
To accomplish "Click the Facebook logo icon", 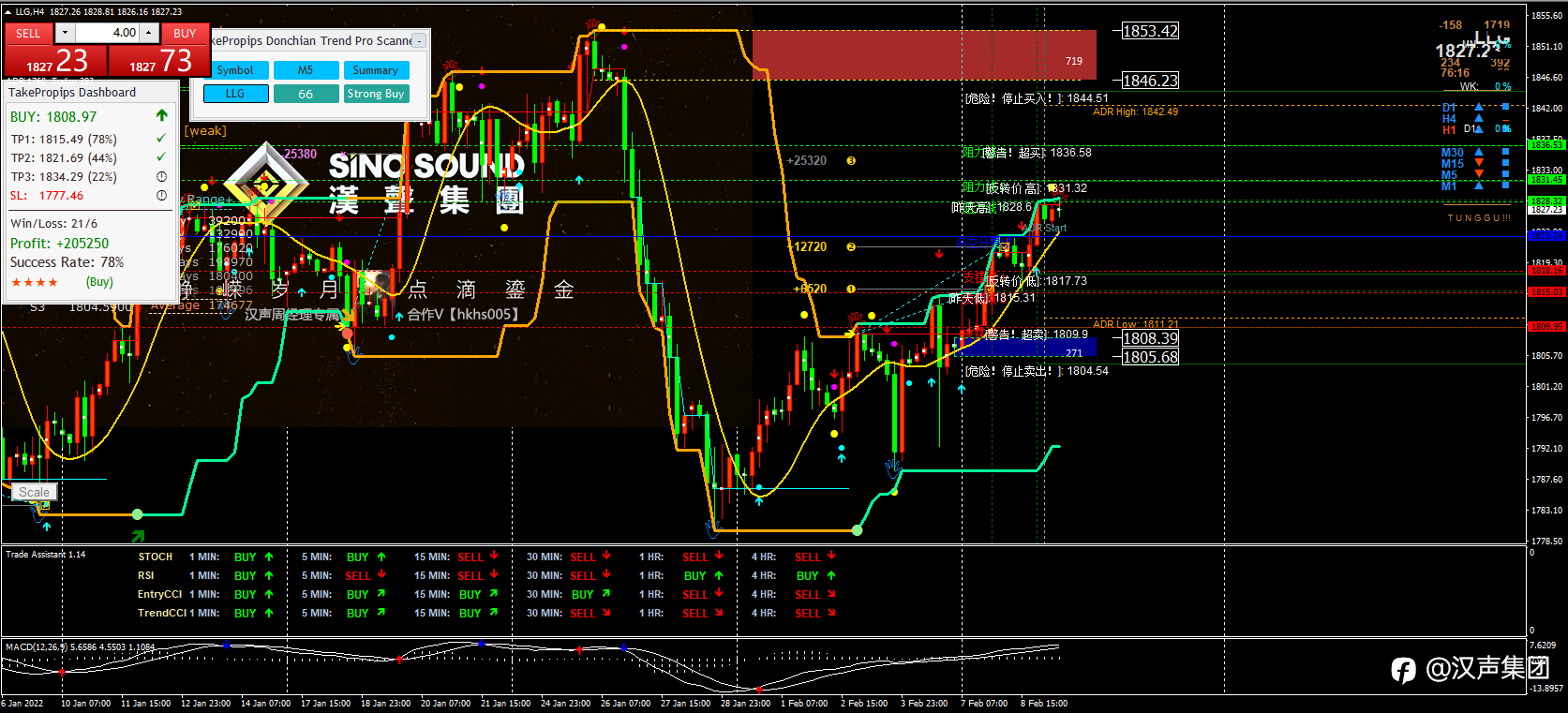I will click(1403, 669).
